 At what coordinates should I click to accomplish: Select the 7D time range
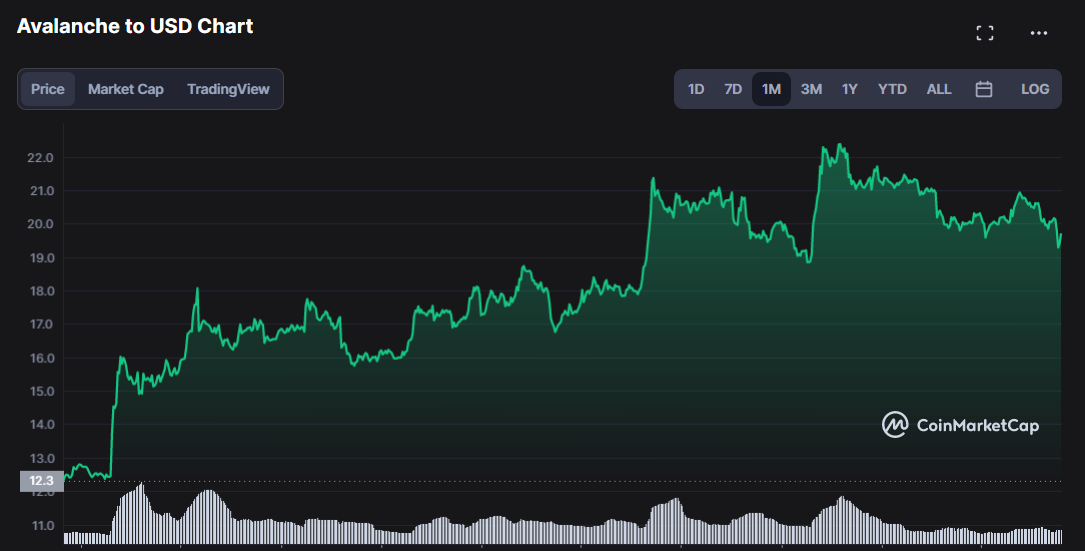click(x=733, y=89)
